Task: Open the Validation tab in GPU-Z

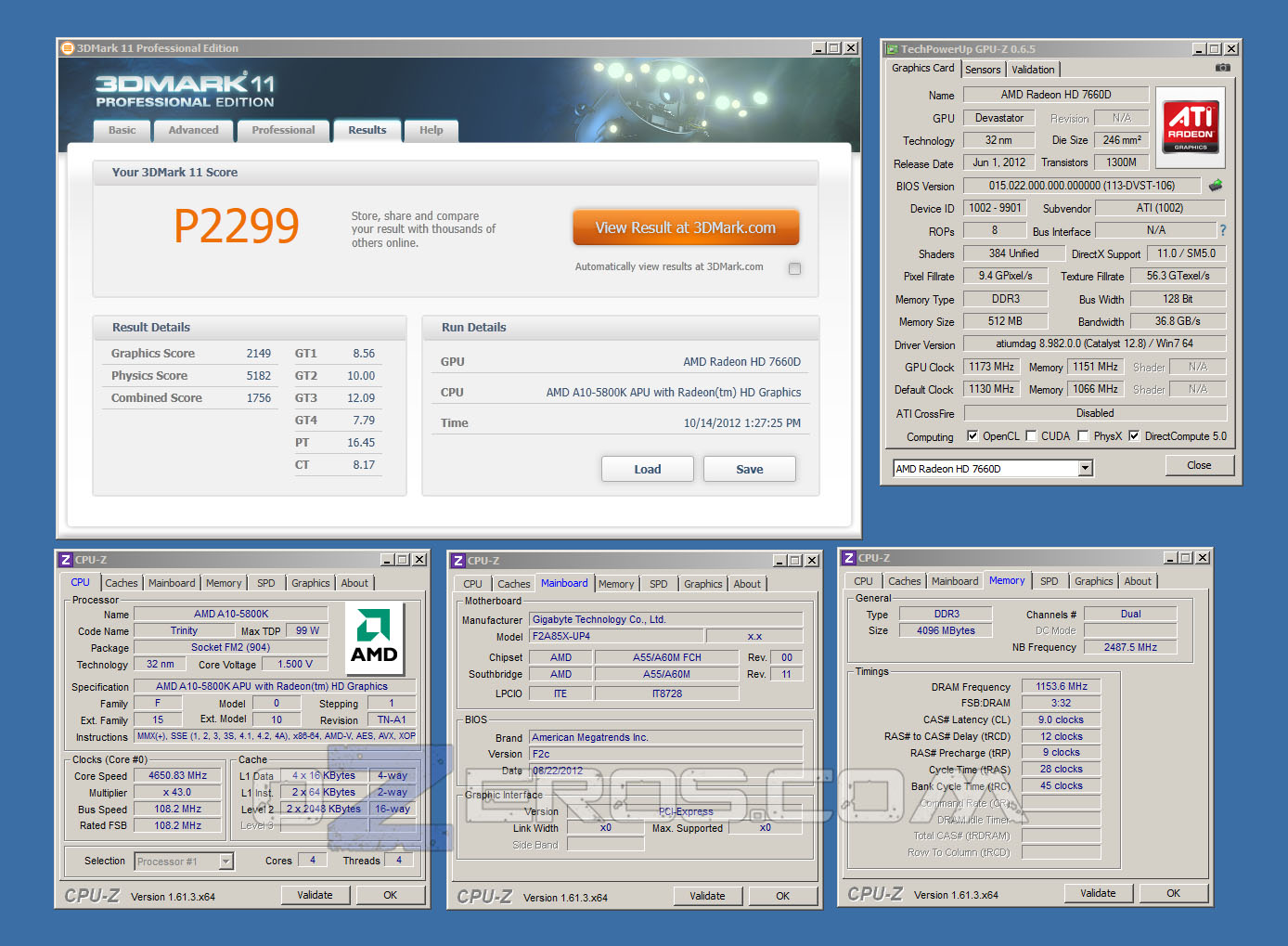Action: tap(1033, 70)
